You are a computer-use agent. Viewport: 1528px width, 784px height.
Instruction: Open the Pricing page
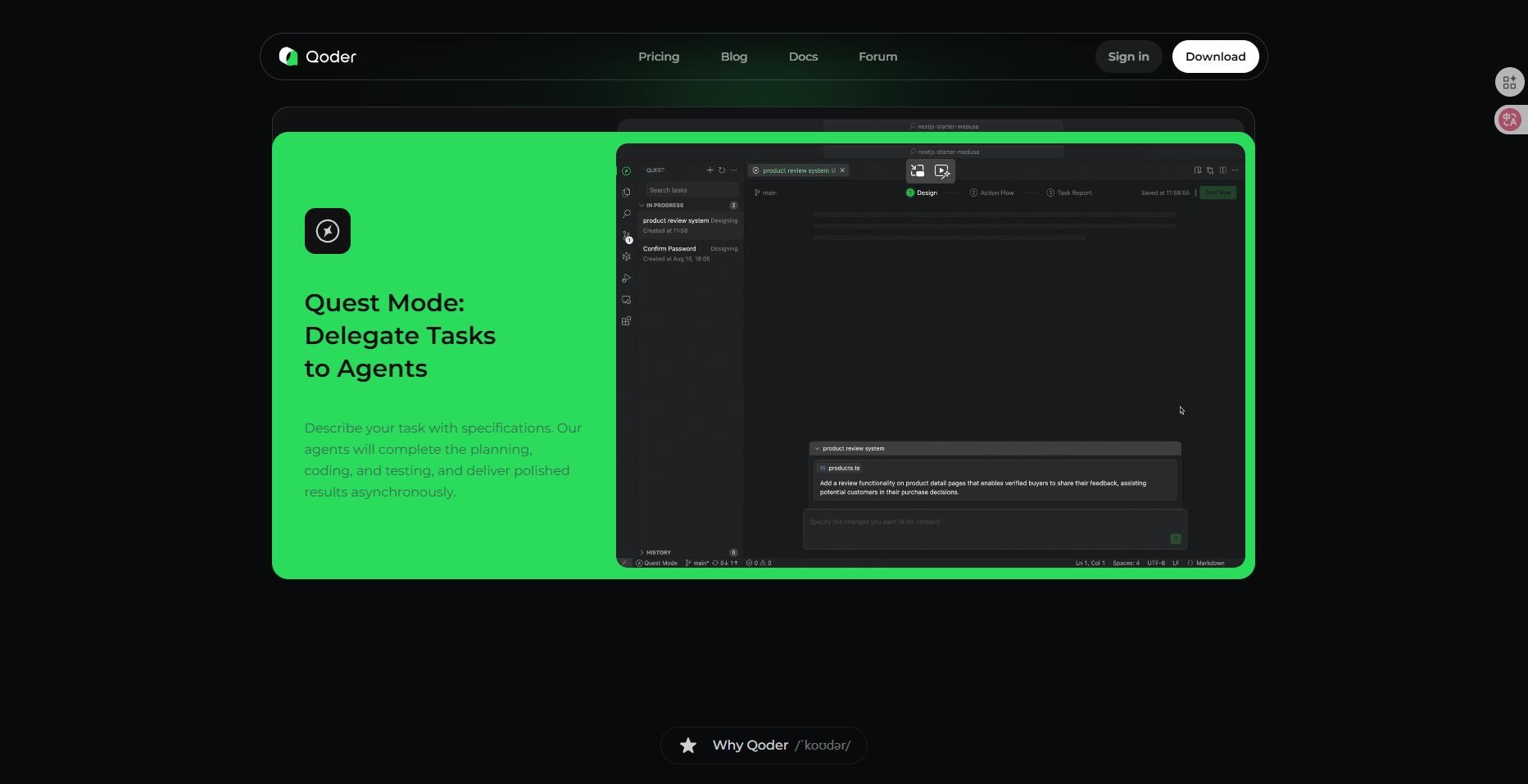[x=659, y=57]
